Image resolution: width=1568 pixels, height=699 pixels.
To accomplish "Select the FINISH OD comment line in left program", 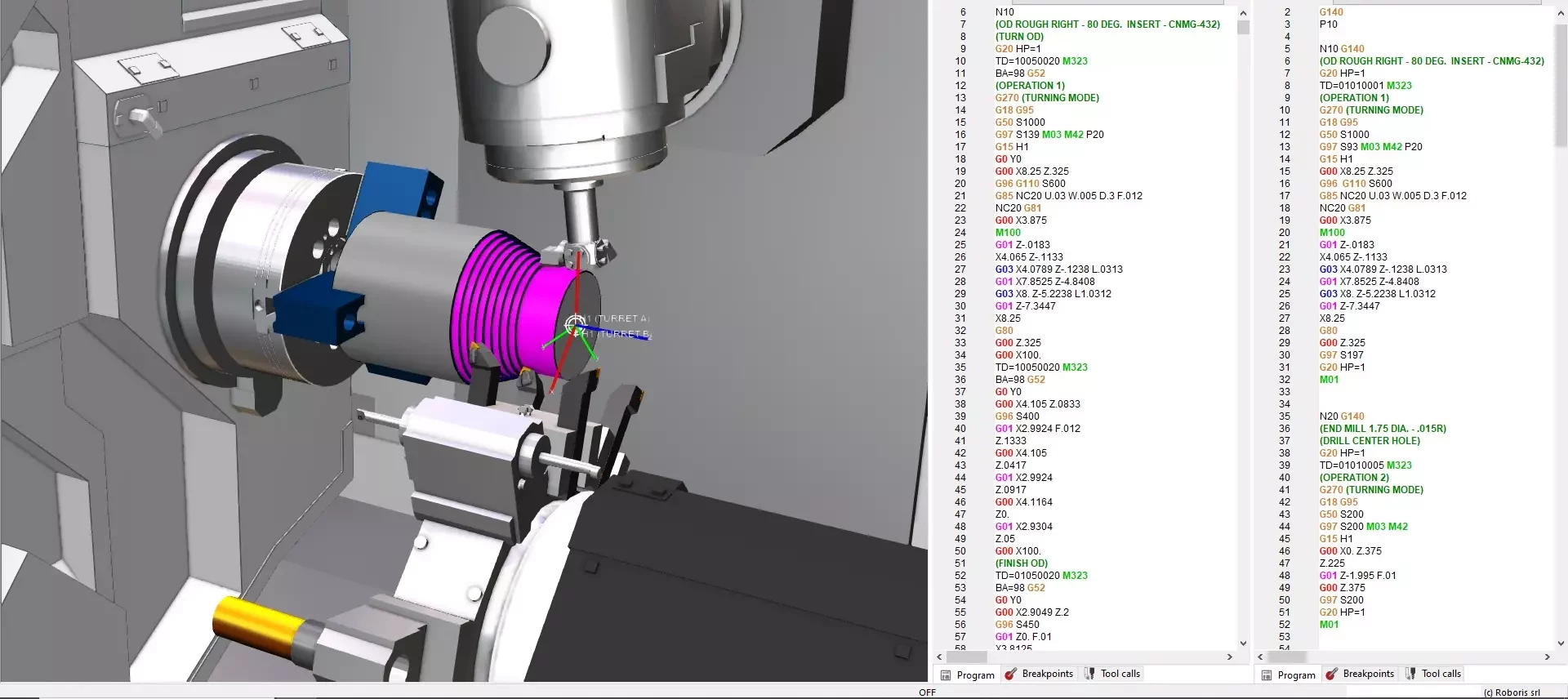I will pos(1021,563).
